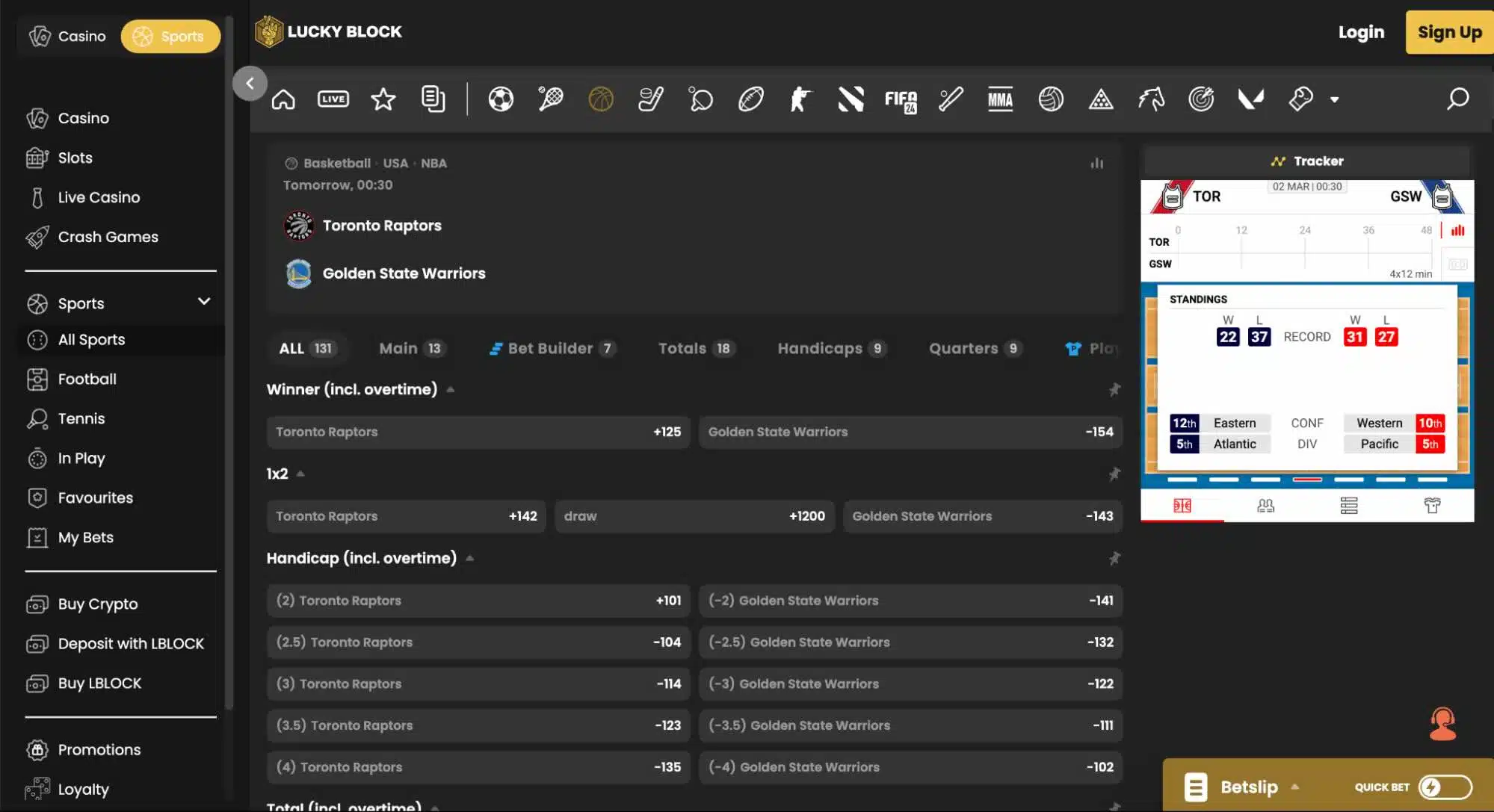The image size is (1494, 812).
Task: Select the Valorant esports icon
Action: [x=1251, y=99]
